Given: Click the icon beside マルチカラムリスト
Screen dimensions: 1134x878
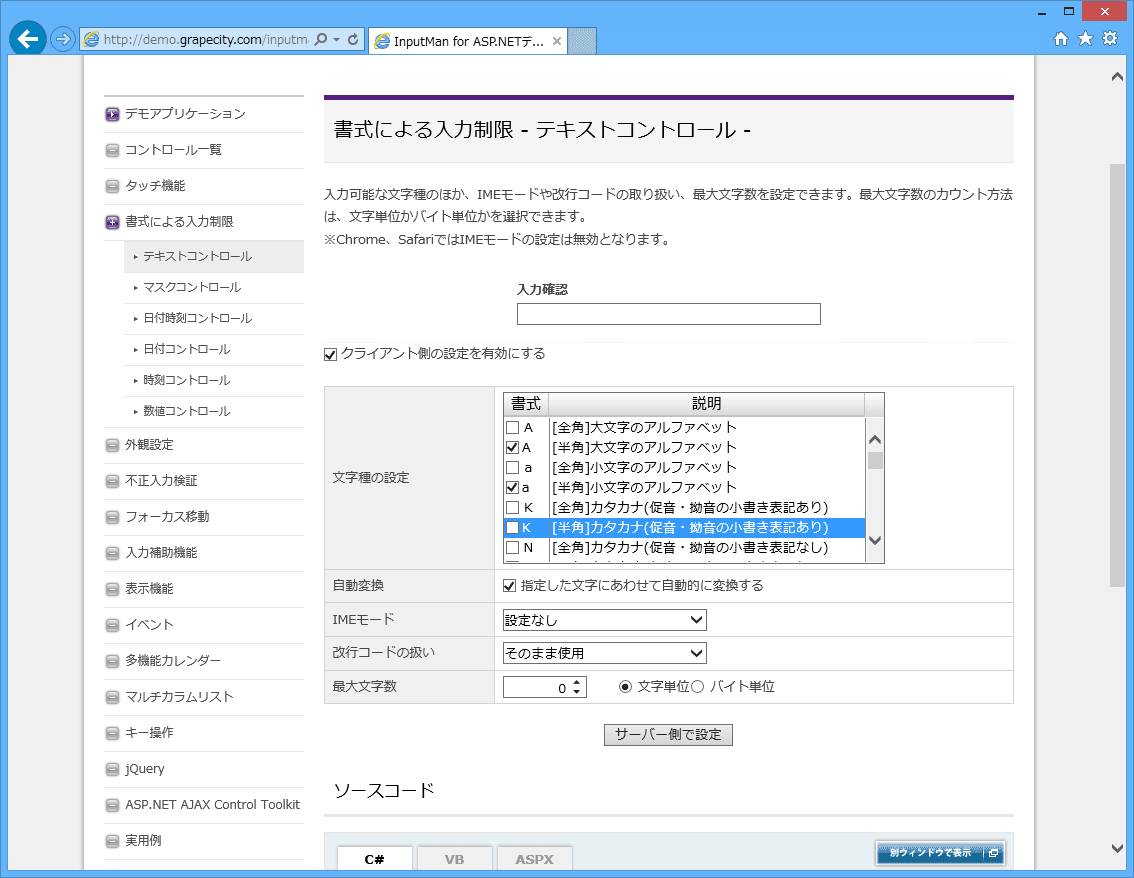Looking at the screenshot, I should pyautogui.click(x=112, y=697).
